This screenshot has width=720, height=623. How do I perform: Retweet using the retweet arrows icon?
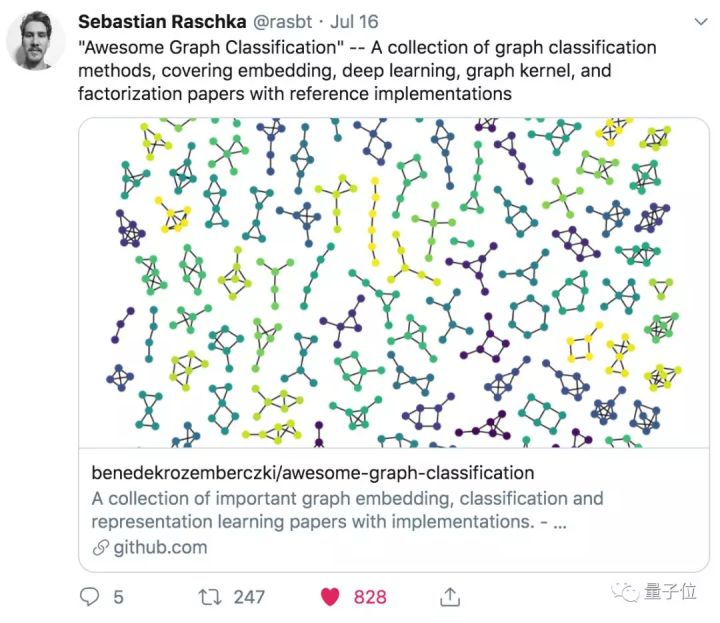(210, 597)
